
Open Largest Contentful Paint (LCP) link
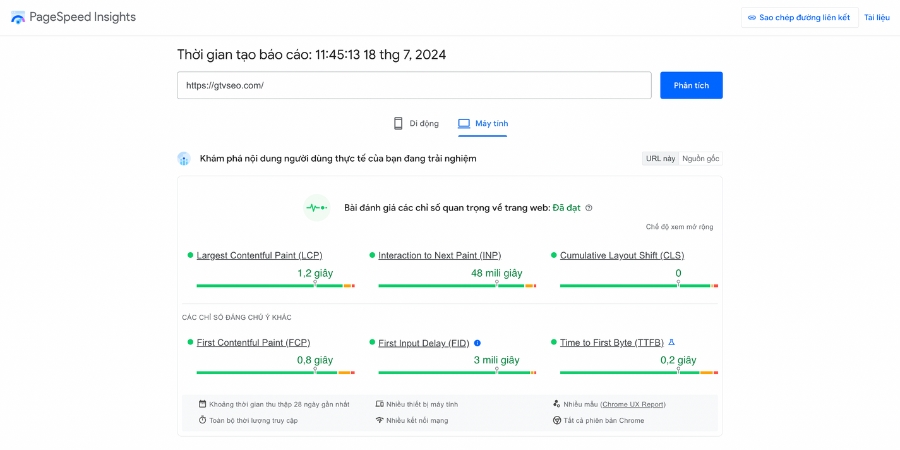tap(259, 255)
